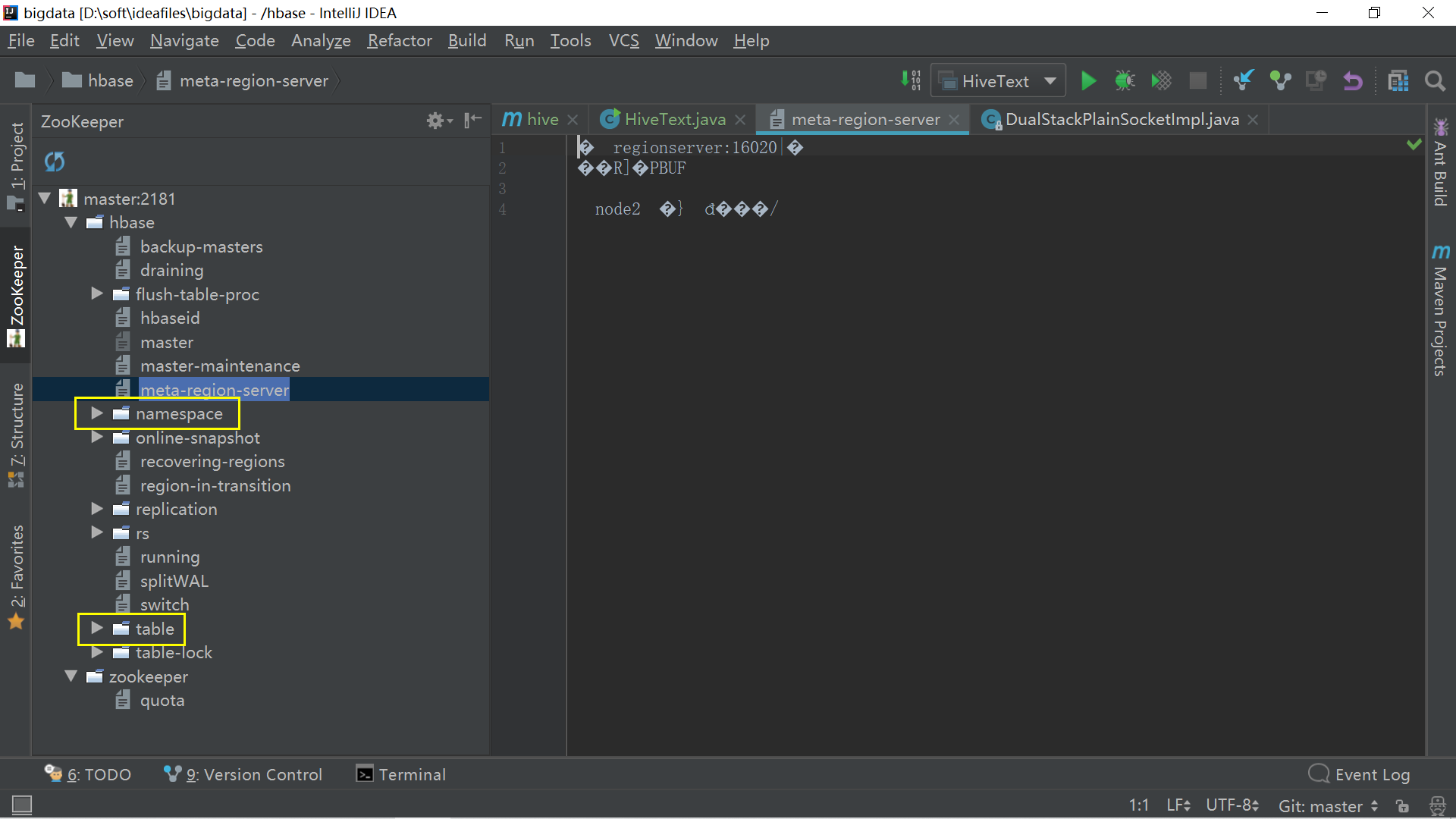Refresh the ZooKeeper tree
The width and height of the screenshot is (1456, 819).
[55, 161]
